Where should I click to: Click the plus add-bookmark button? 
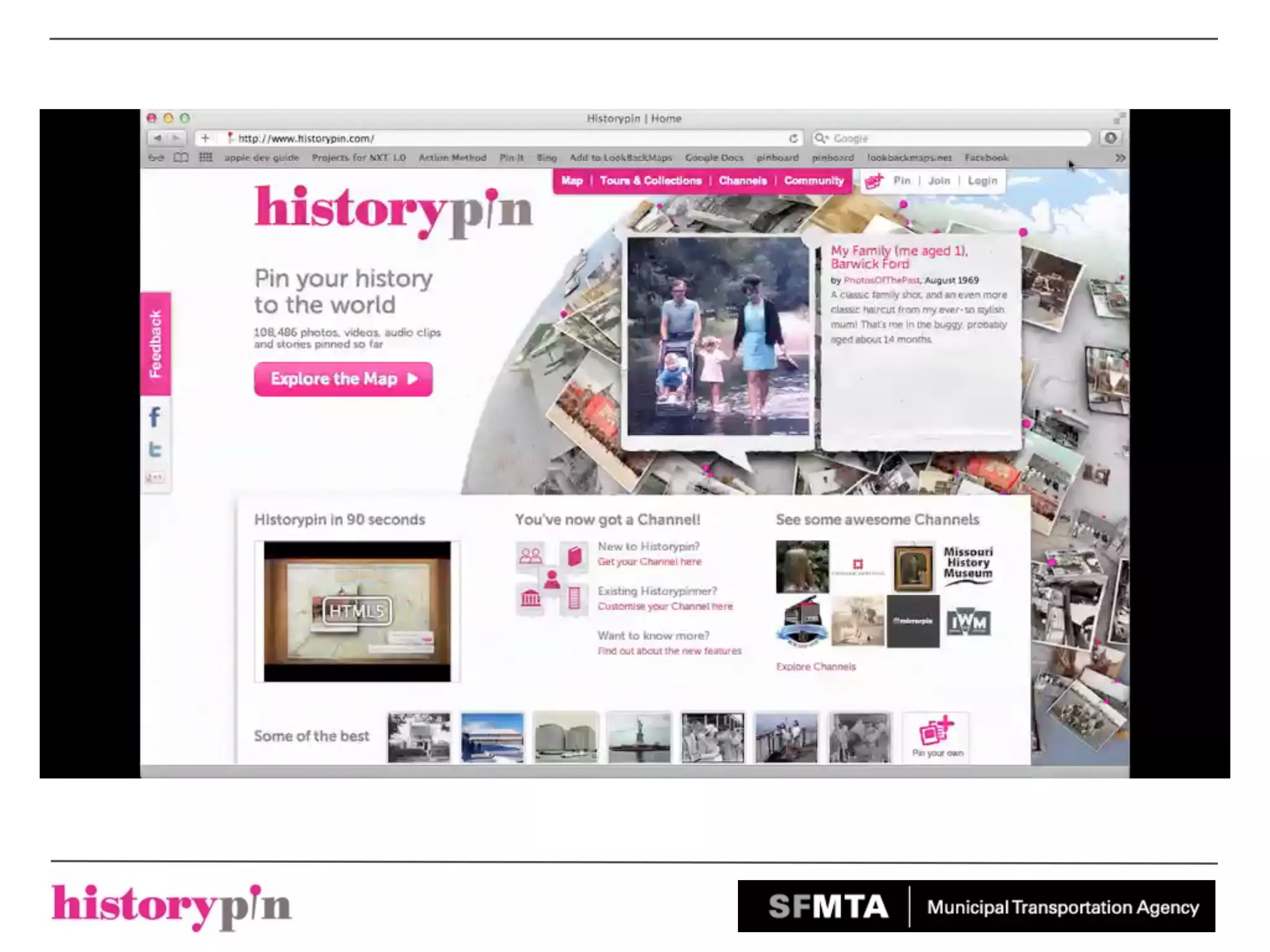[x=205, y=138]
